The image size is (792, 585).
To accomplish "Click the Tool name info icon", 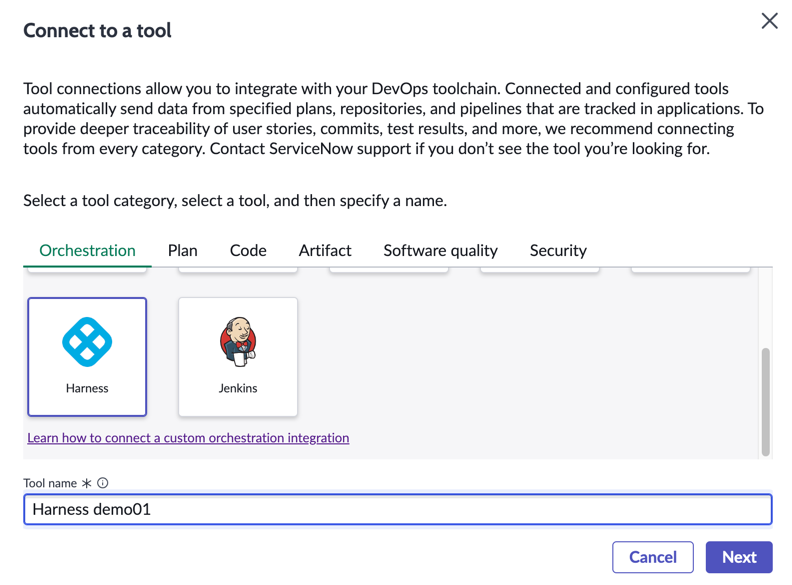I will 103,483.
